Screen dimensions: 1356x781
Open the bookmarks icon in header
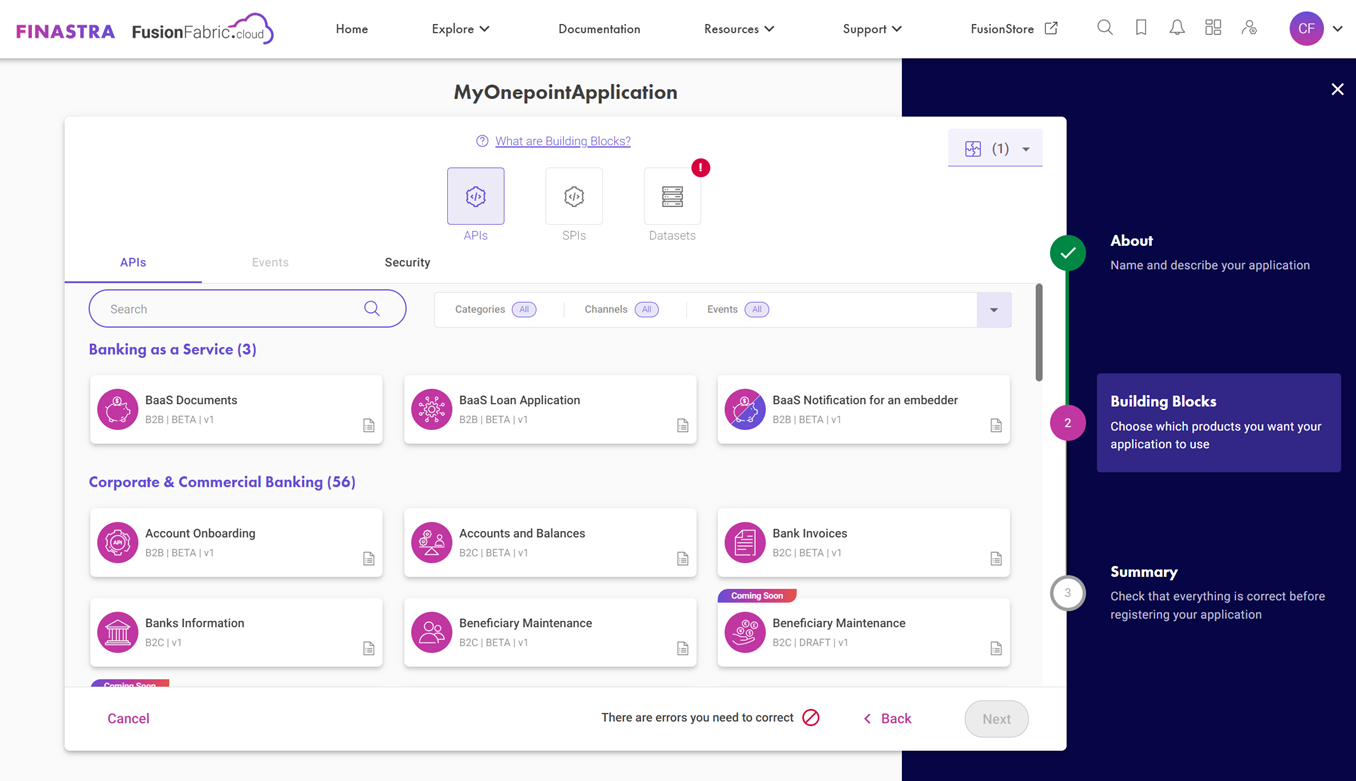1141,28
